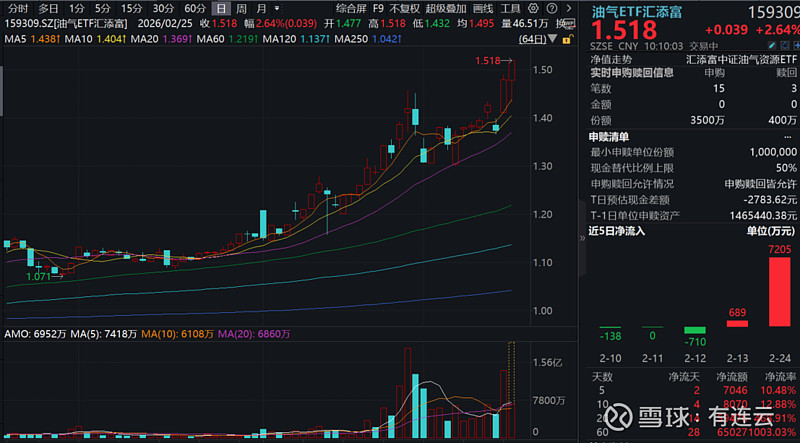
Task: Click the volume MA(10): 6108万 label
Action: (178, 334)
